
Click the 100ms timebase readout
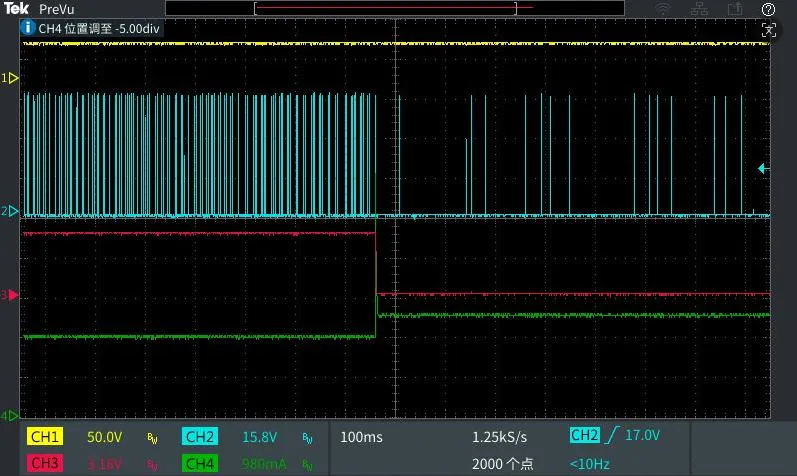tap(361, 437)
